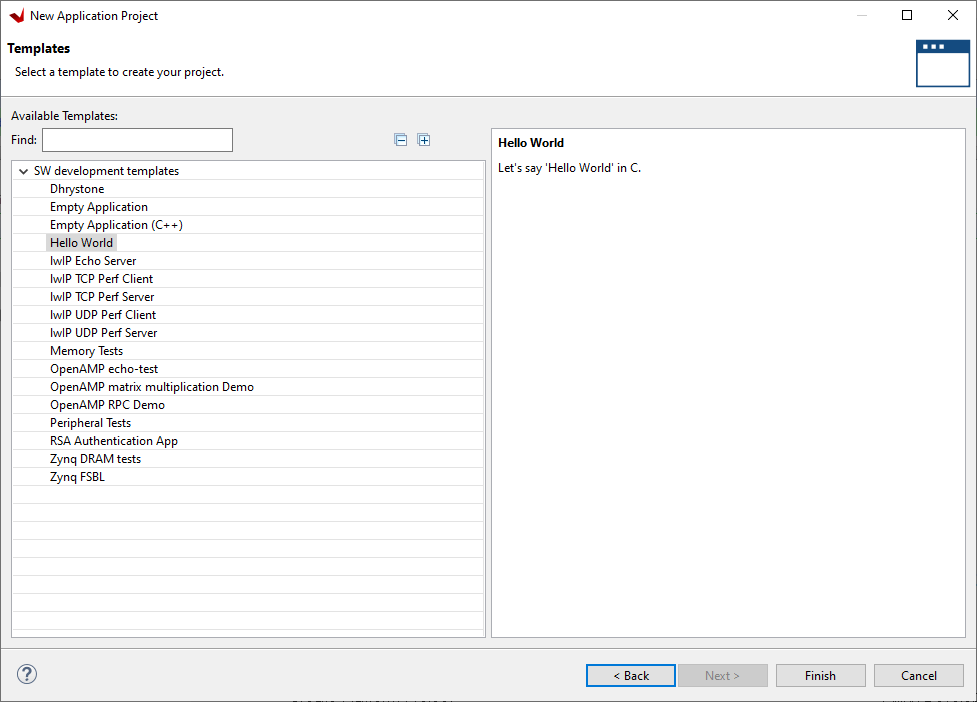Click the disabled Next > button
977x702 pixels.
point(722,676)
